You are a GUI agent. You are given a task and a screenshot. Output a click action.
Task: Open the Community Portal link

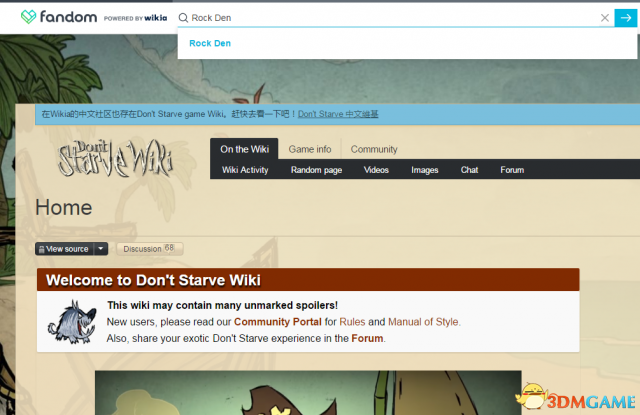(278, 322)
